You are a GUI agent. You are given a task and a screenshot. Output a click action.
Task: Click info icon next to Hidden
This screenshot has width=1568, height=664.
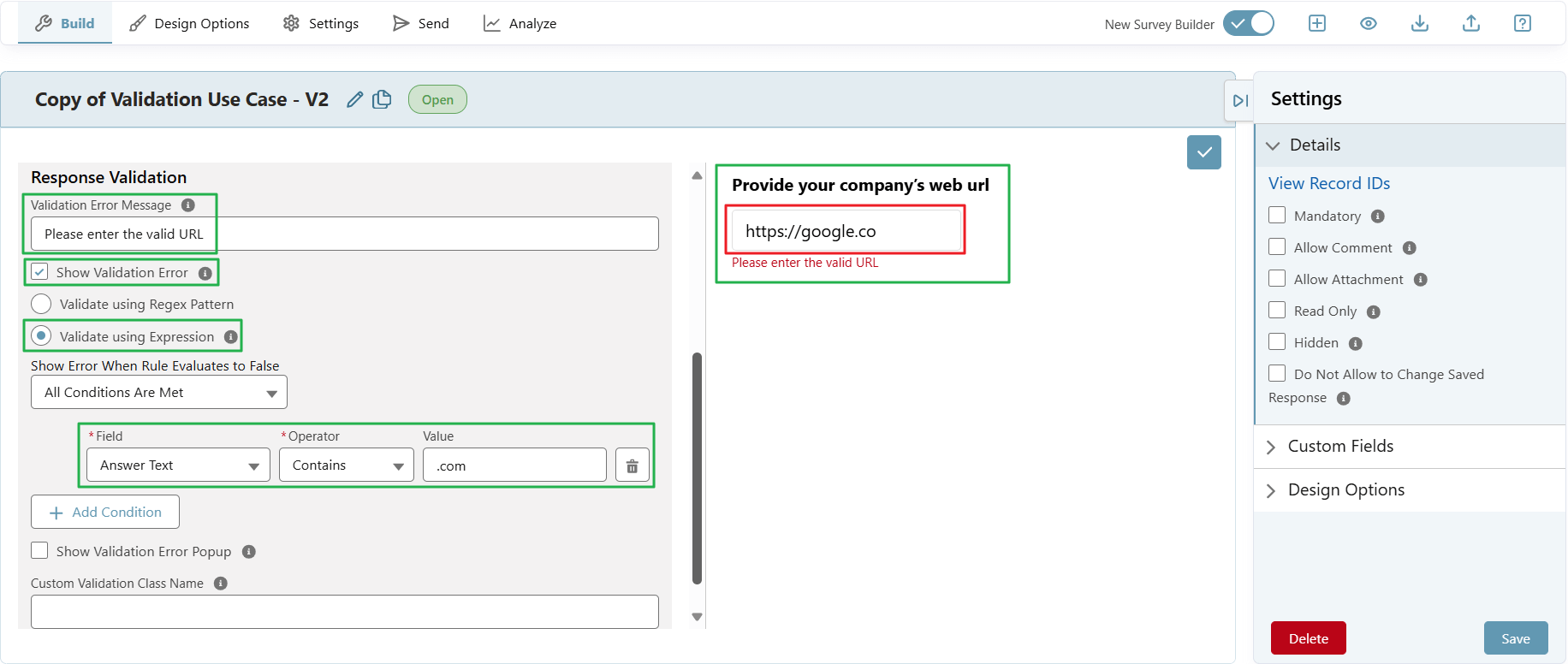click(x=1356, y=344)
